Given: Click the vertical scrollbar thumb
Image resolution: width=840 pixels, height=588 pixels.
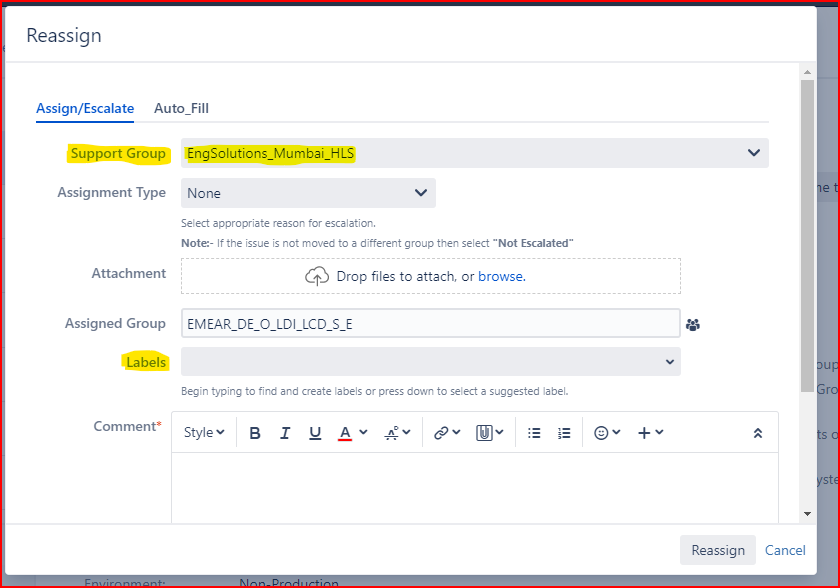Looking at the screenshot, I should point(807,236).
